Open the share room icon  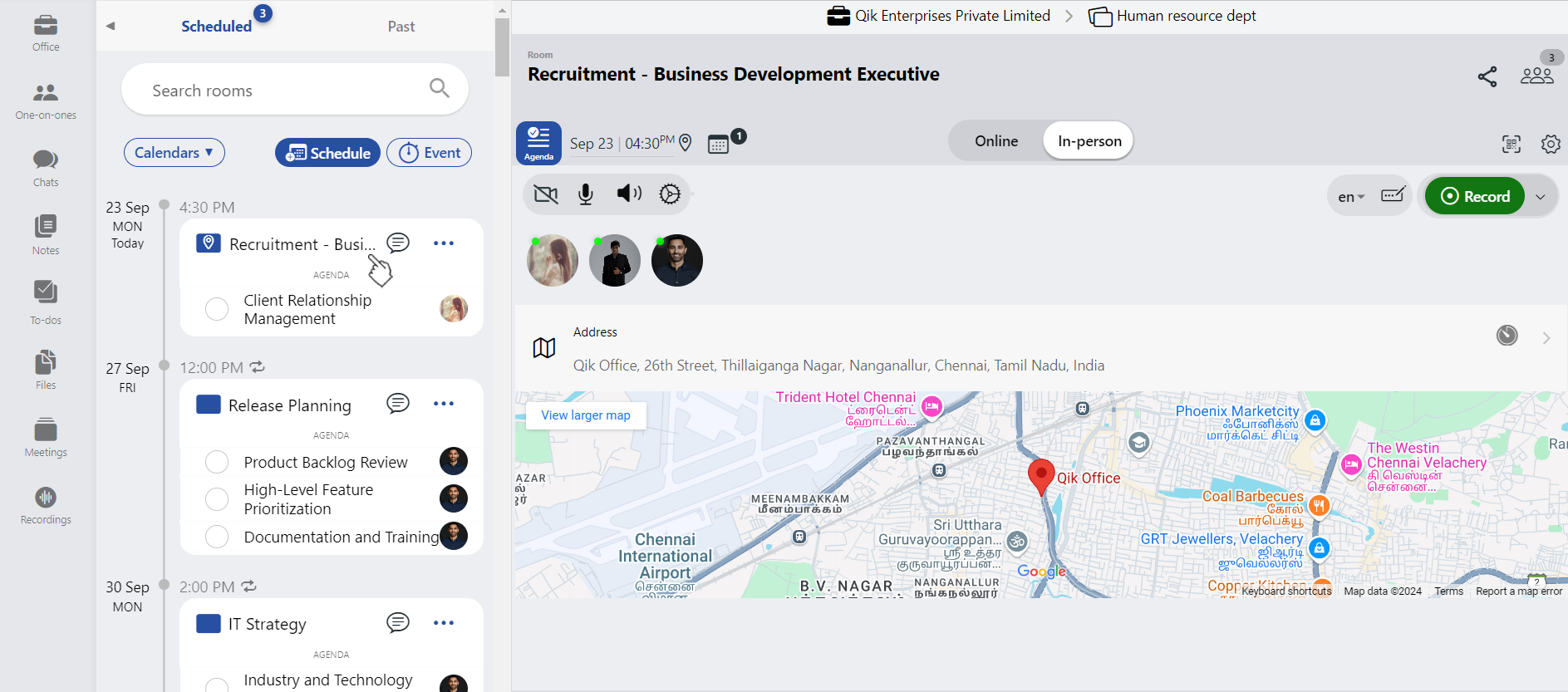[x=1487, y=76]
